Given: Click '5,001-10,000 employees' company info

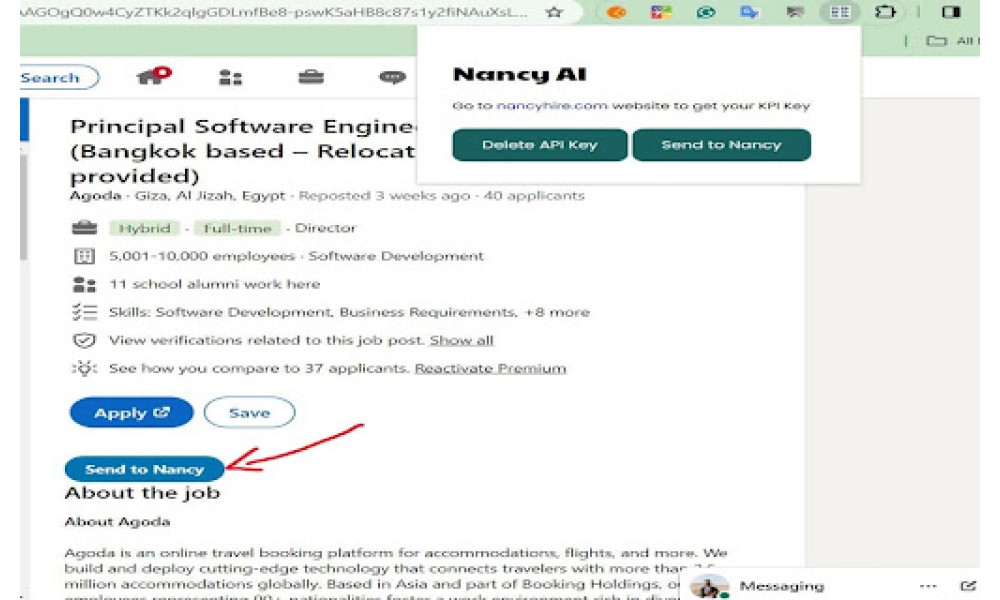Looking at the screenshot, I should click(202, 256).
